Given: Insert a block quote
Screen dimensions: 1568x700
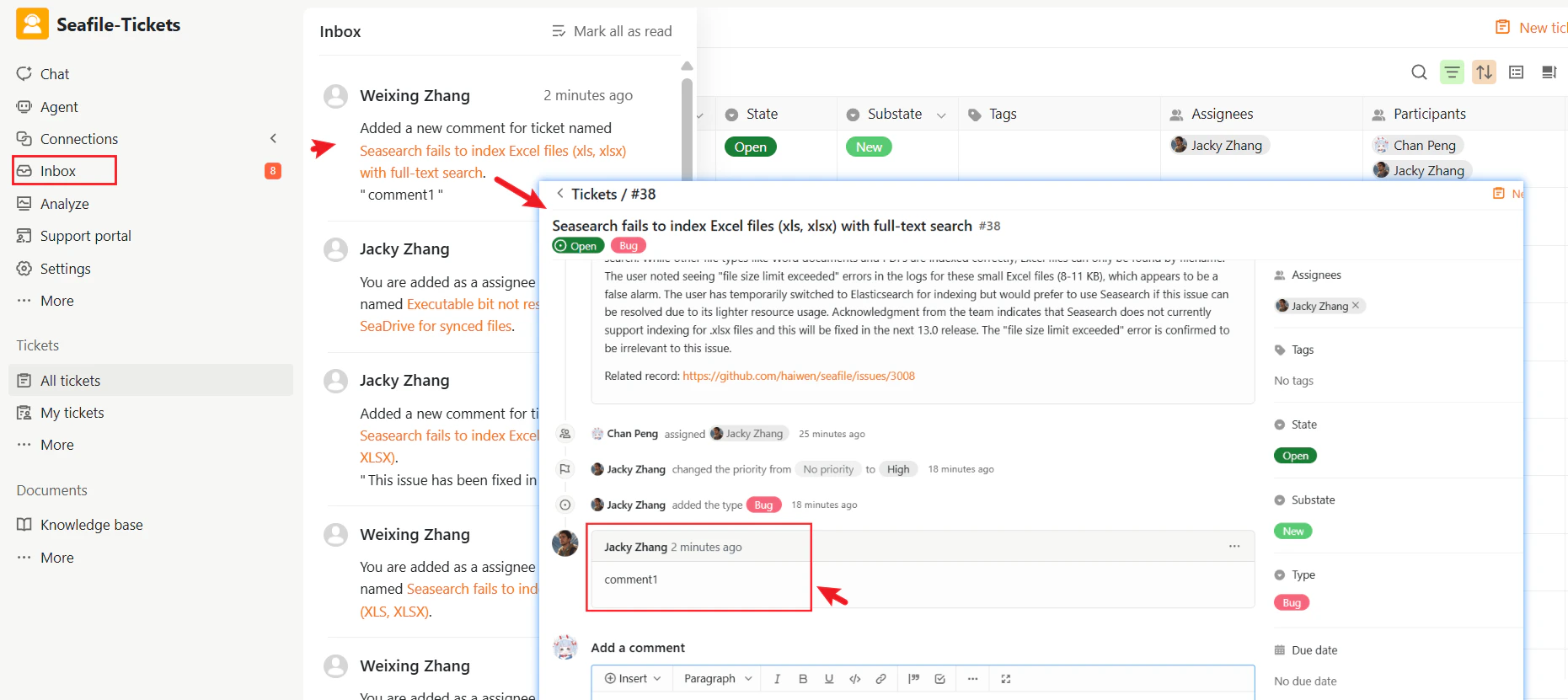Looking at the screenshot, I should [914, 679].
